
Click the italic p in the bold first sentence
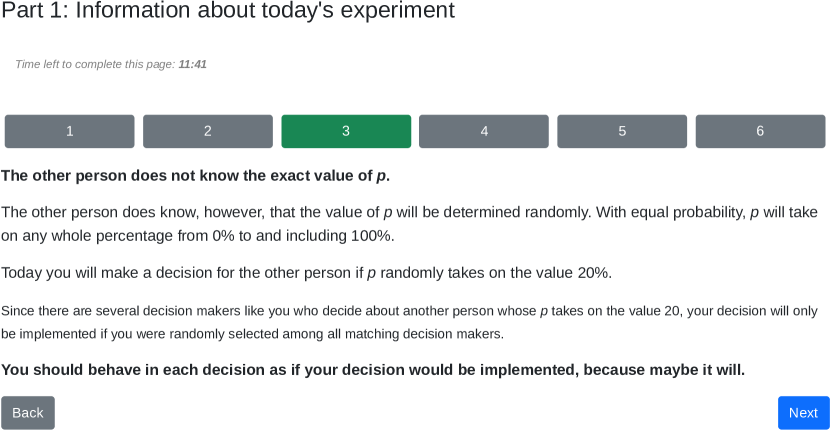pyautogui.click(x=381, y=176)
